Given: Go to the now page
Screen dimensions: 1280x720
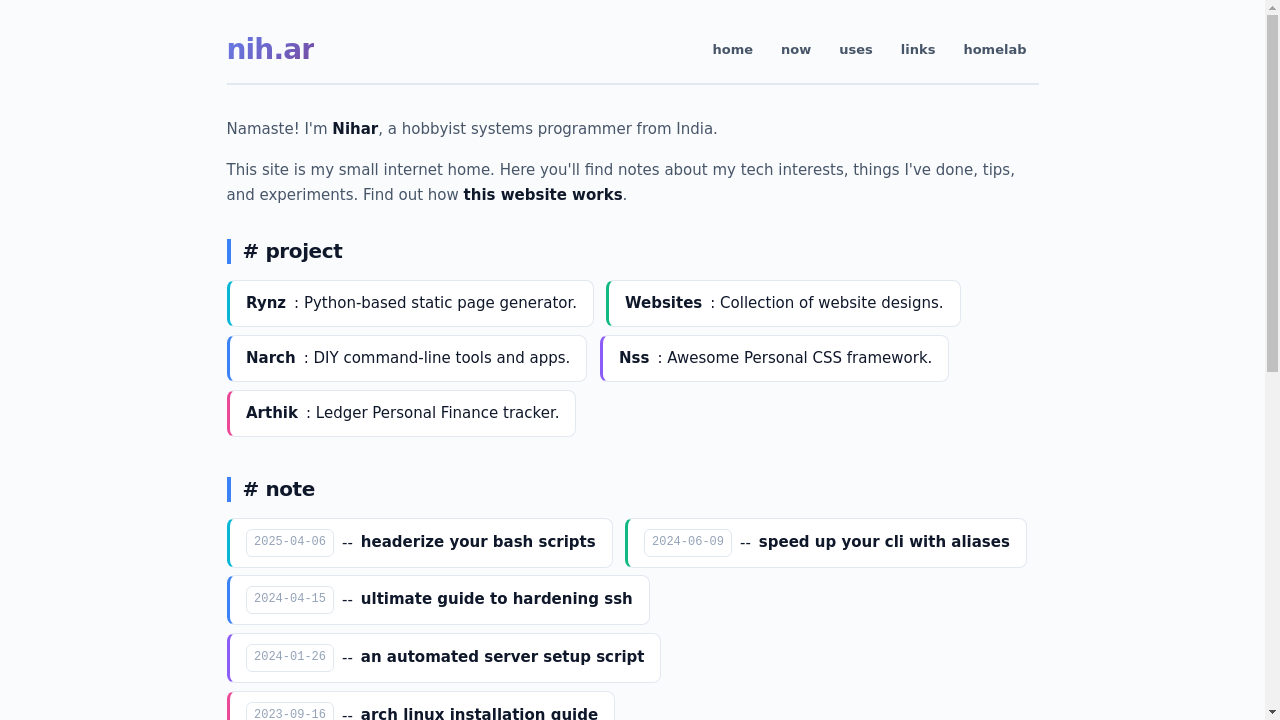Looking at the screenshot, I should [795, 50].
